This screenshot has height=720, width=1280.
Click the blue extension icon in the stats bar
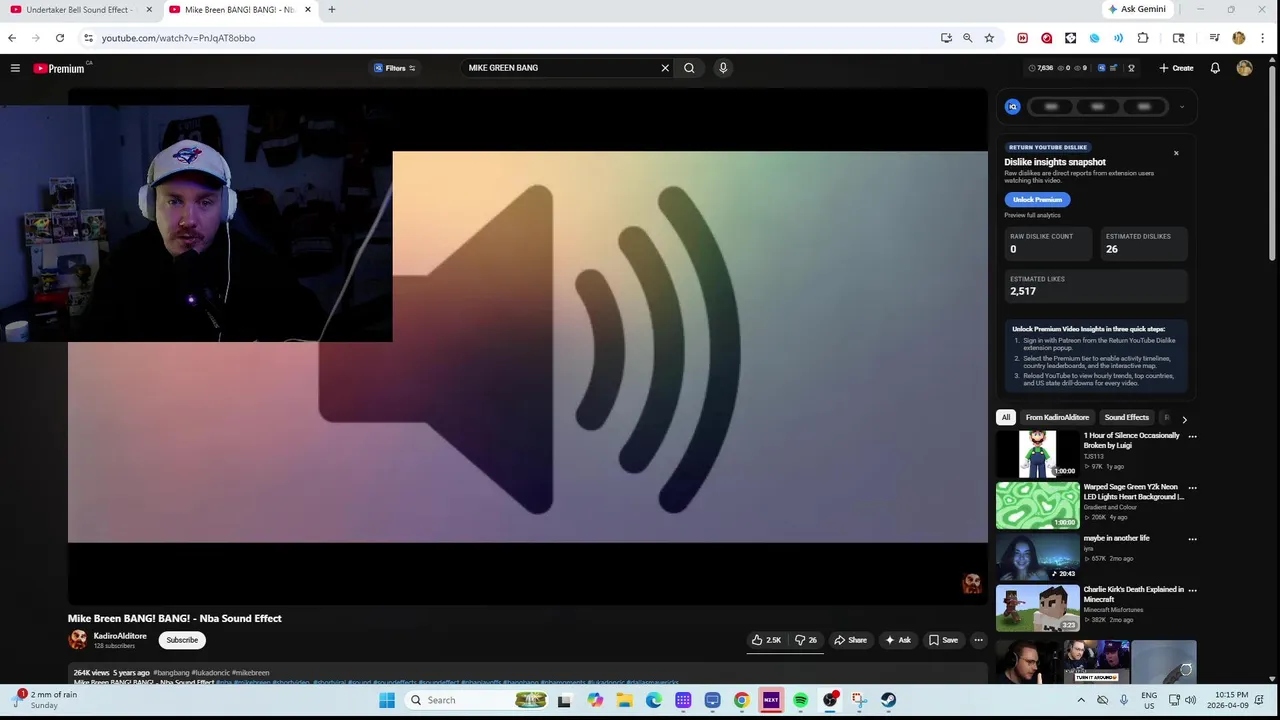(x=1102, y=68)
